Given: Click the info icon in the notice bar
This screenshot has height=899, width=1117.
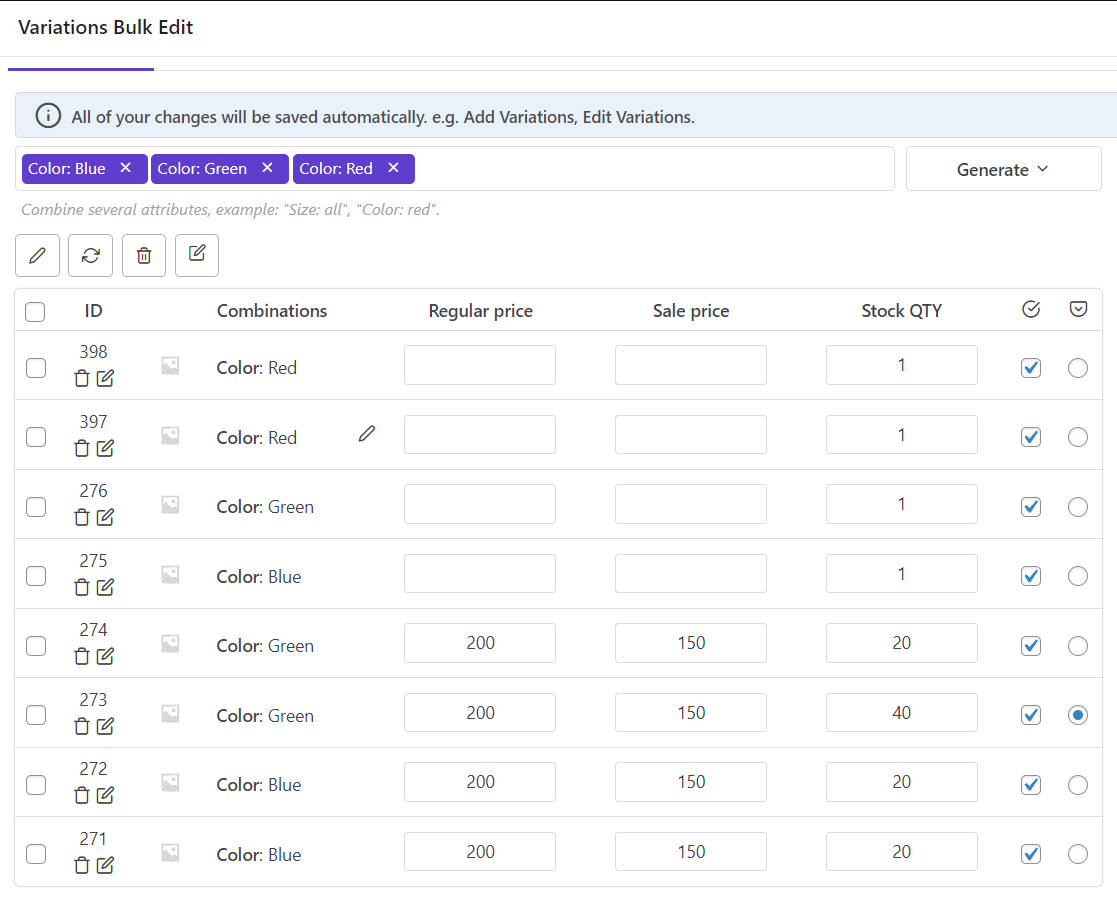Looking at the screenshot, I should [48, 115].
